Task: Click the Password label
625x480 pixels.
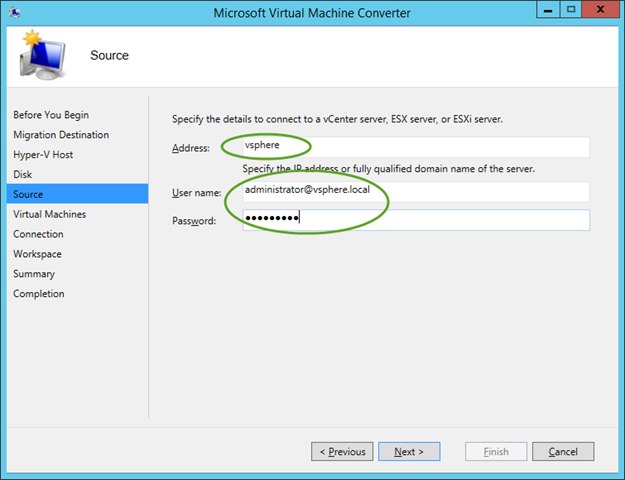Action: coord(194,220)
